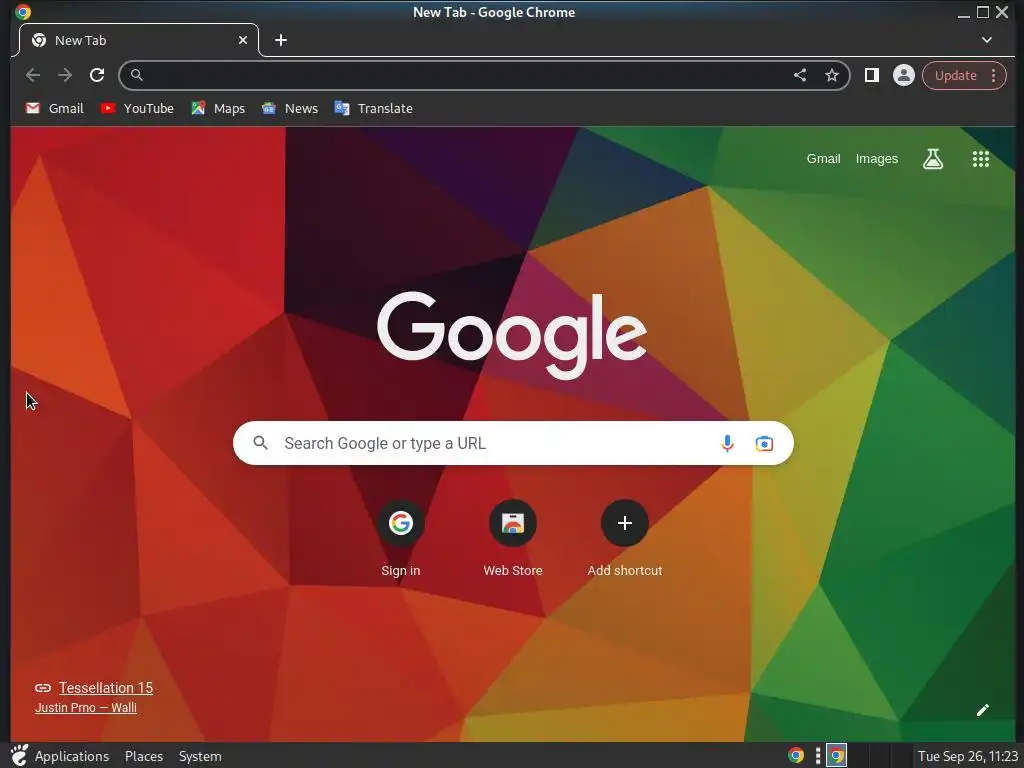Open the News bookmark
This screenshot has width=1024, height=768.
pos(289,108)
